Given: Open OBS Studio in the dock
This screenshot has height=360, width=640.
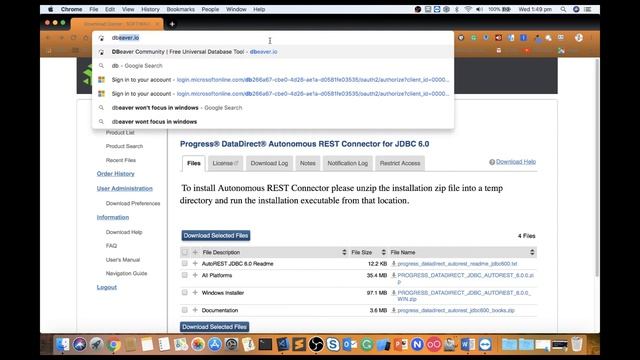Looking at the screenshot, I should (x=316, y=344).
